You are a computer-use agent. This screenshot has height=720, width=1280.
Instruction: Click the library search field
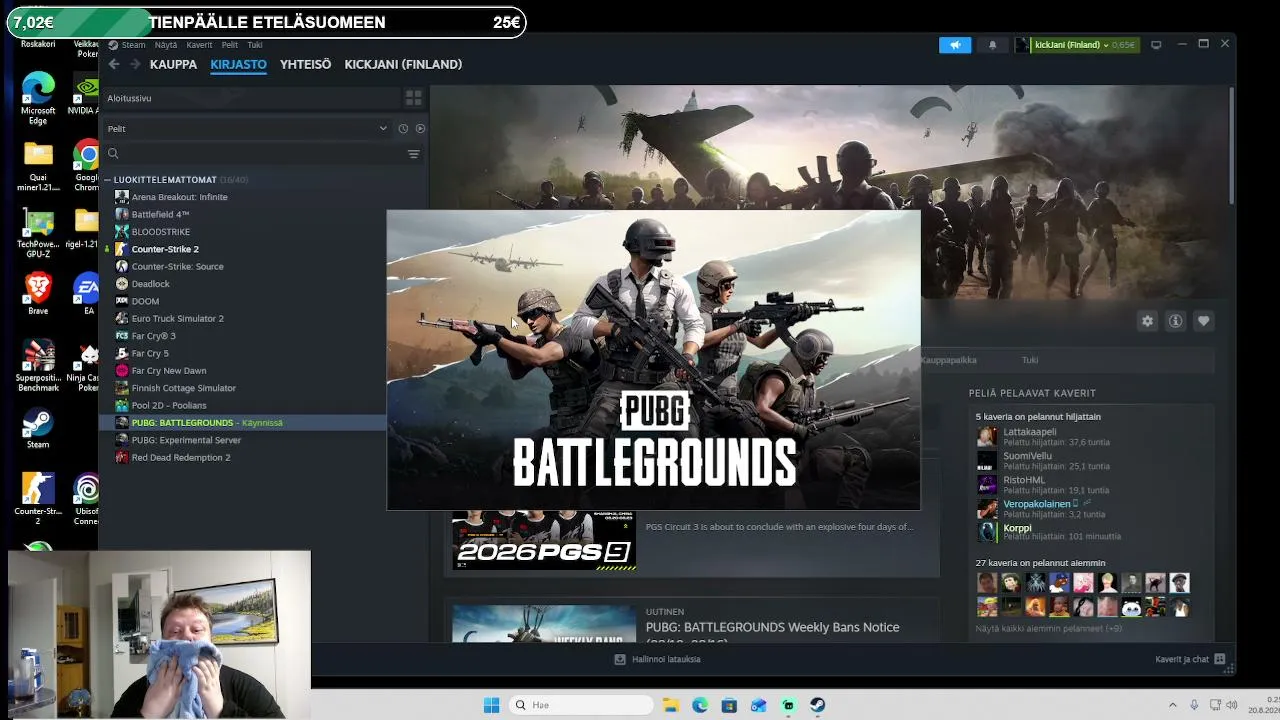click(254, 154)
